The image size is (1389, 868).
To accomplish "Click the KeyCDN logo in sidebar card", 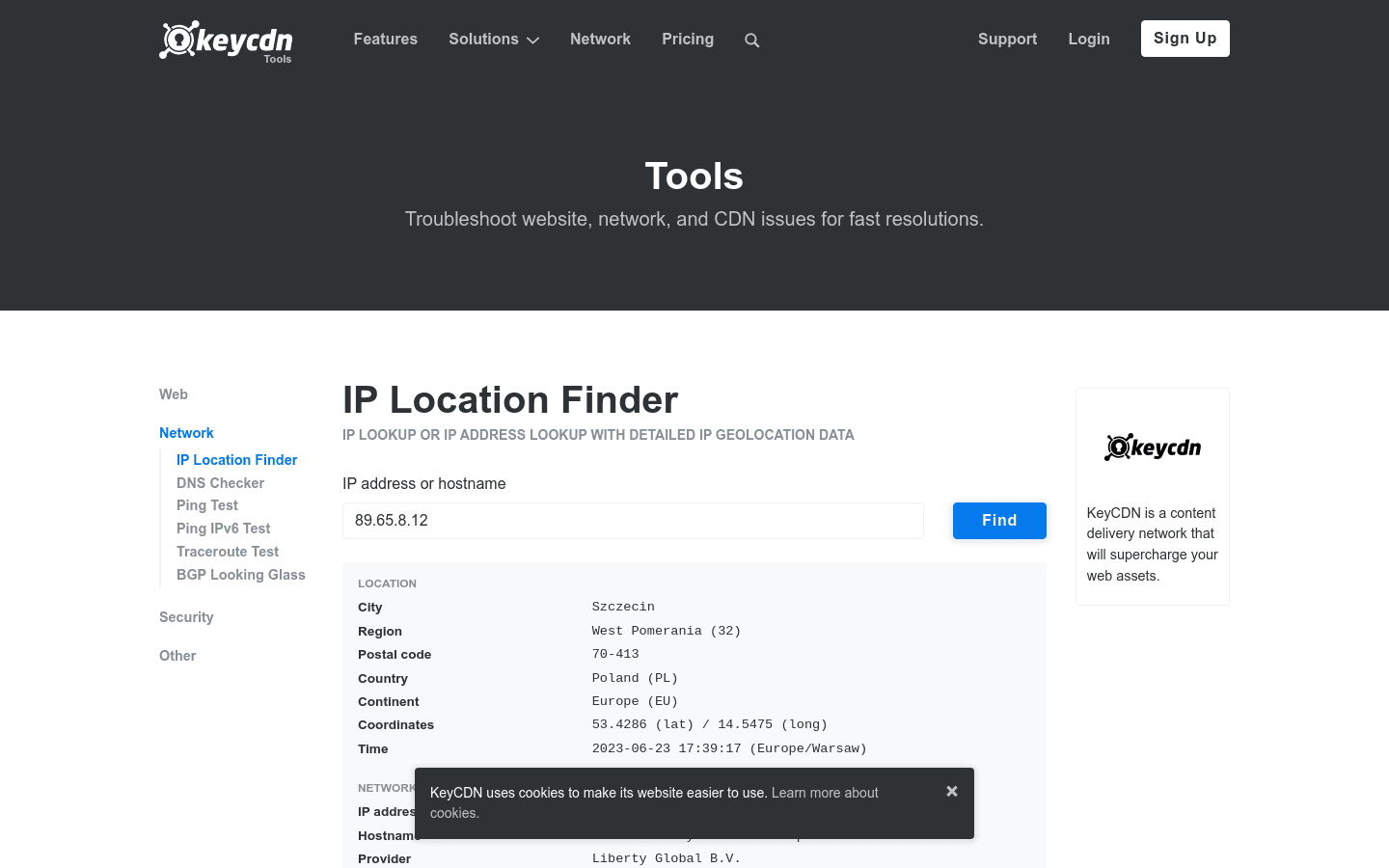I will [1152, 447].
